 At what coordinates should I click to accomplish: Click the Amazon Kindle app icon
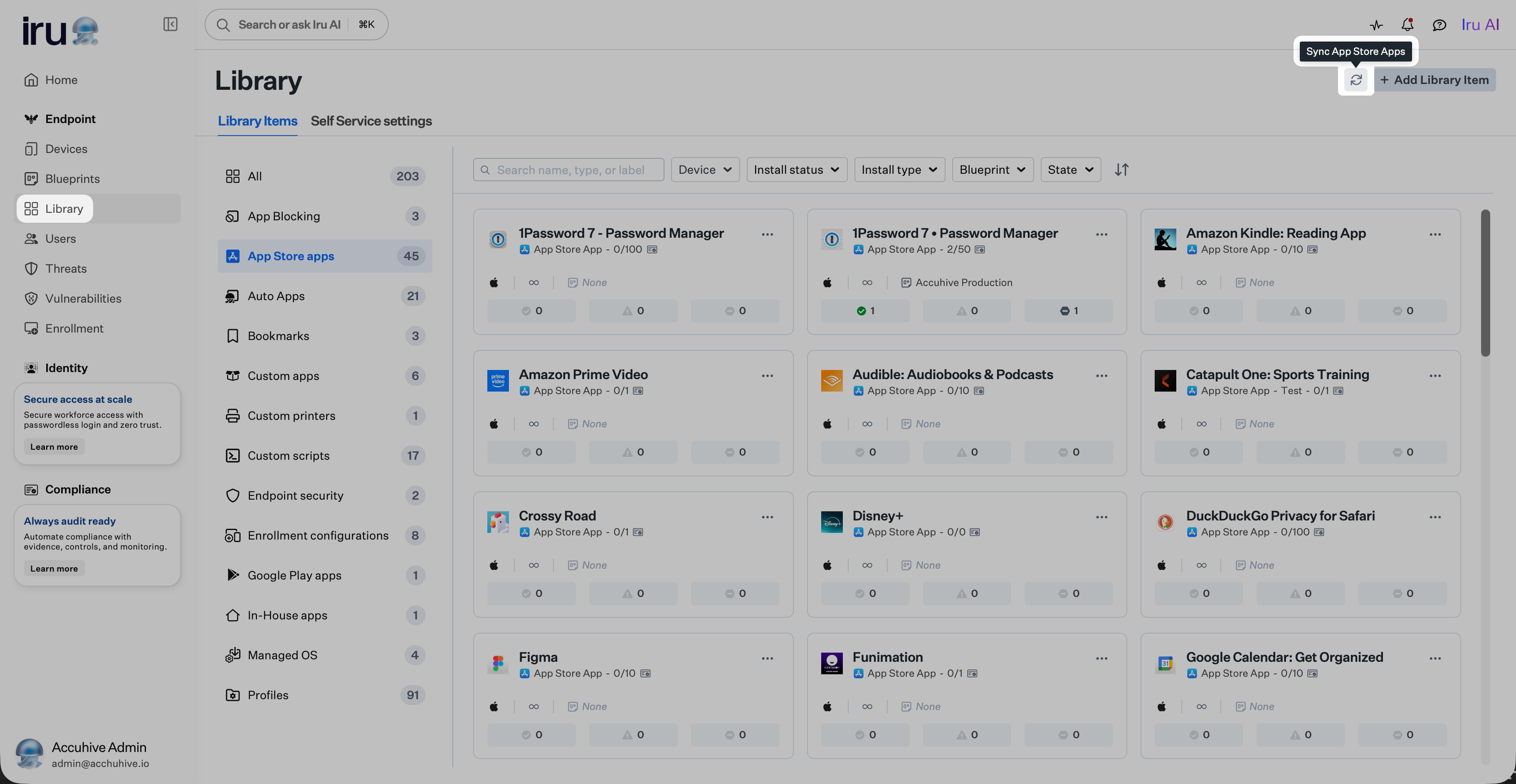point(1165,239)
